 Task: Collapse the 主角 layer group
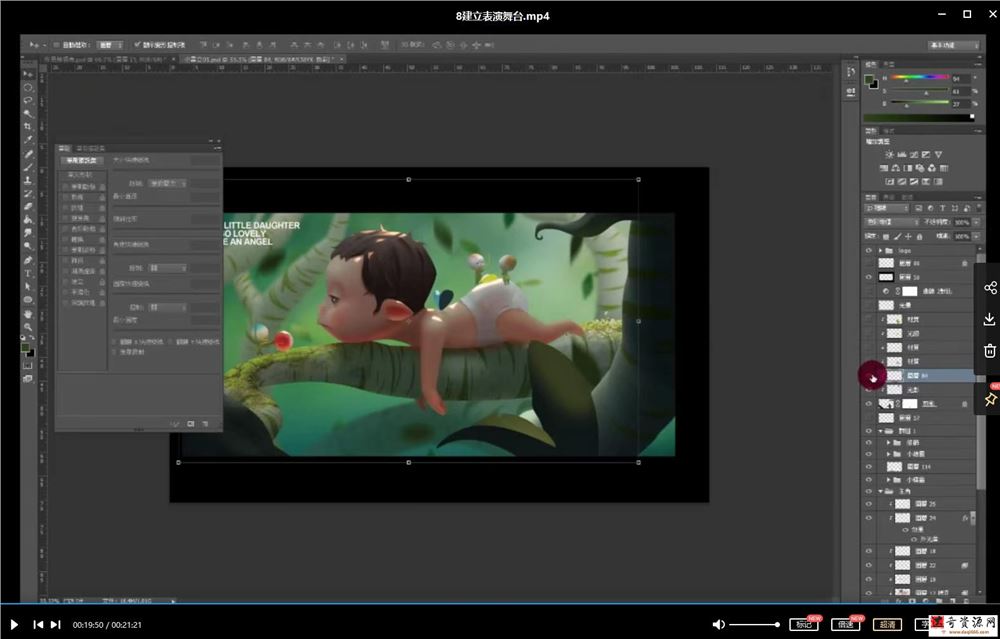tap(881, 492)
